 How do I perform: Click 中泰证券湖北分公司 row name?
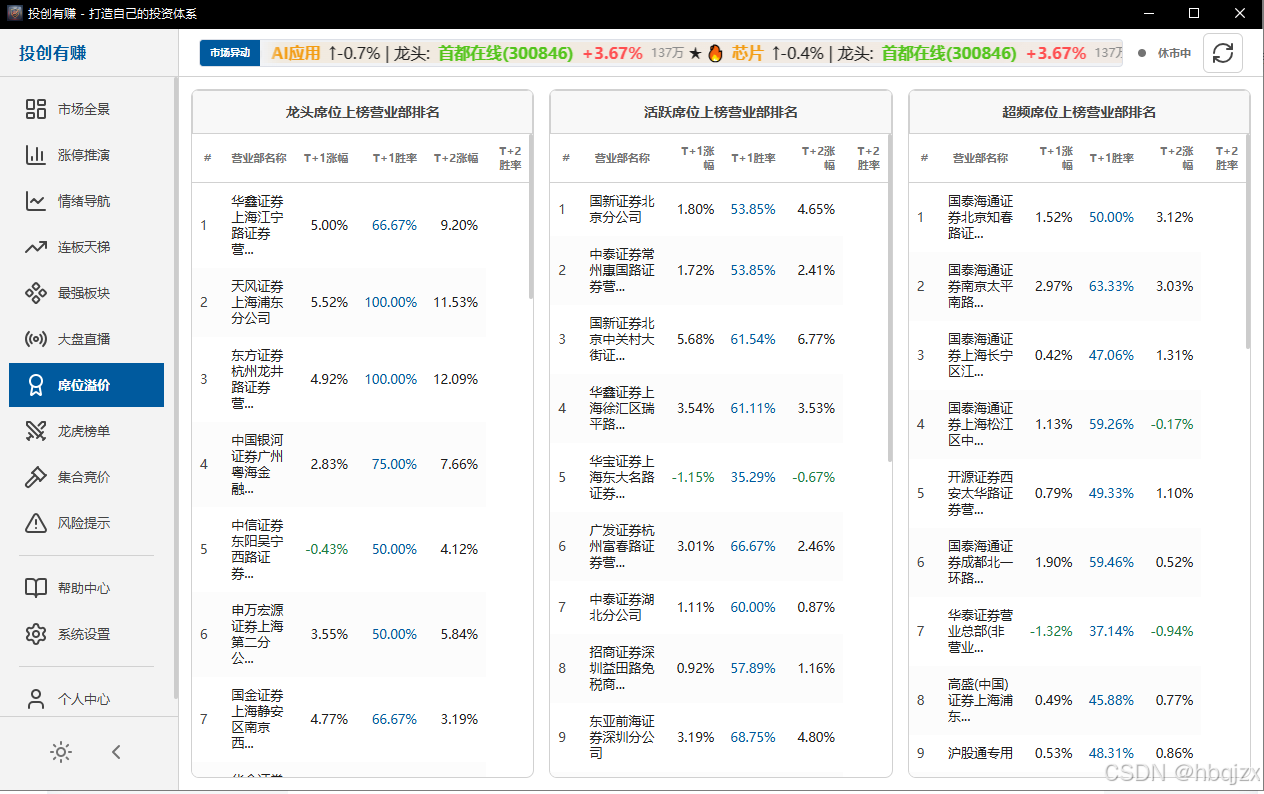pos(622,607)
